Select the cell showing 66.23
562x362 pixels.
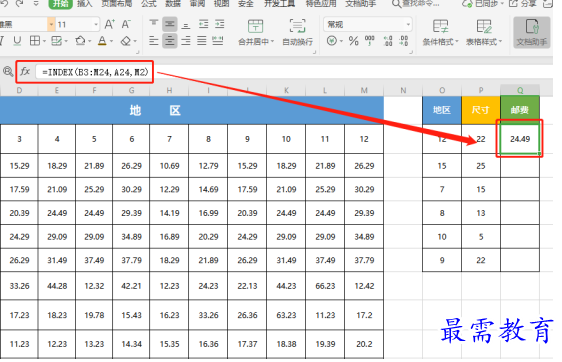point(325,286)
